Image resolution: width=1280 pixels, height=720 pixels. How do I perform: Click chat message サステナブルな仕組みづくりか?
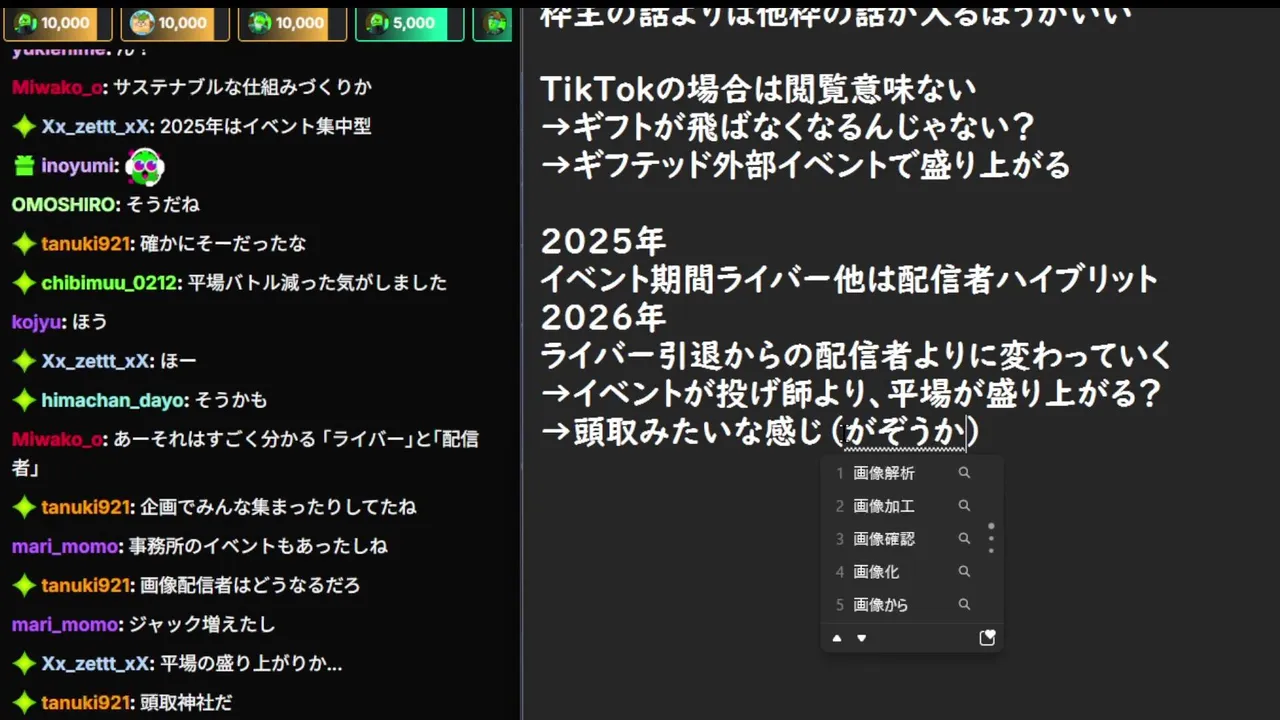point(242,87)
